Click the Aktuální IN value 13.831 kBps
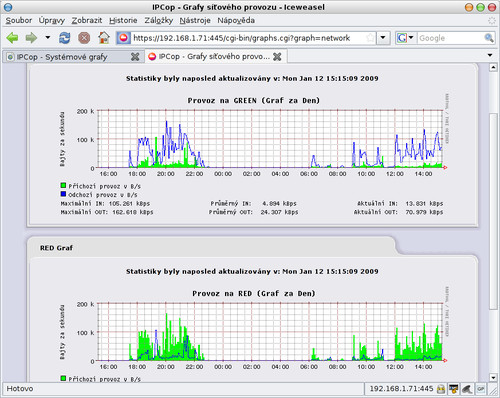Image resolution: width=500 pixels, height=398 pixels. (424, 203)
